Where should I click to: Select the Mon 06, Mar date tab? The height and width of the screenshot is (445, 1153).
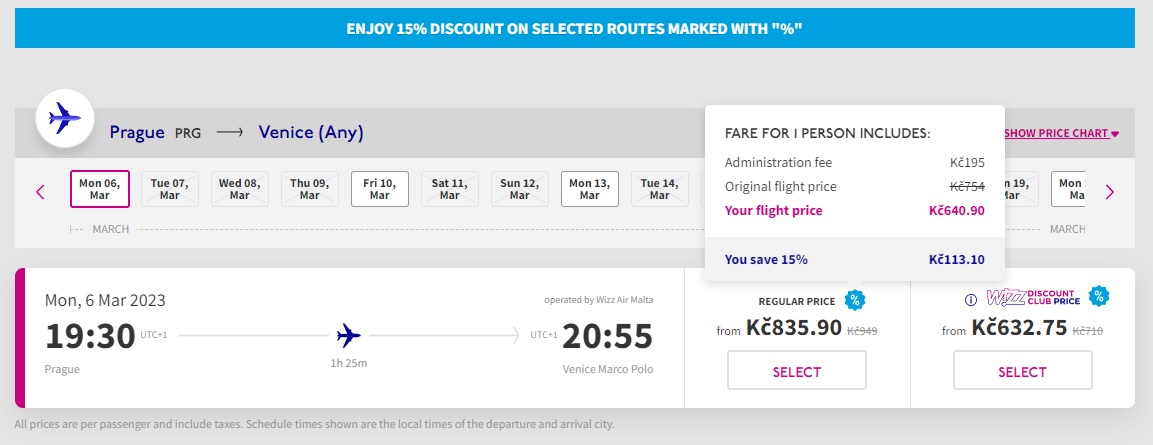100,189
